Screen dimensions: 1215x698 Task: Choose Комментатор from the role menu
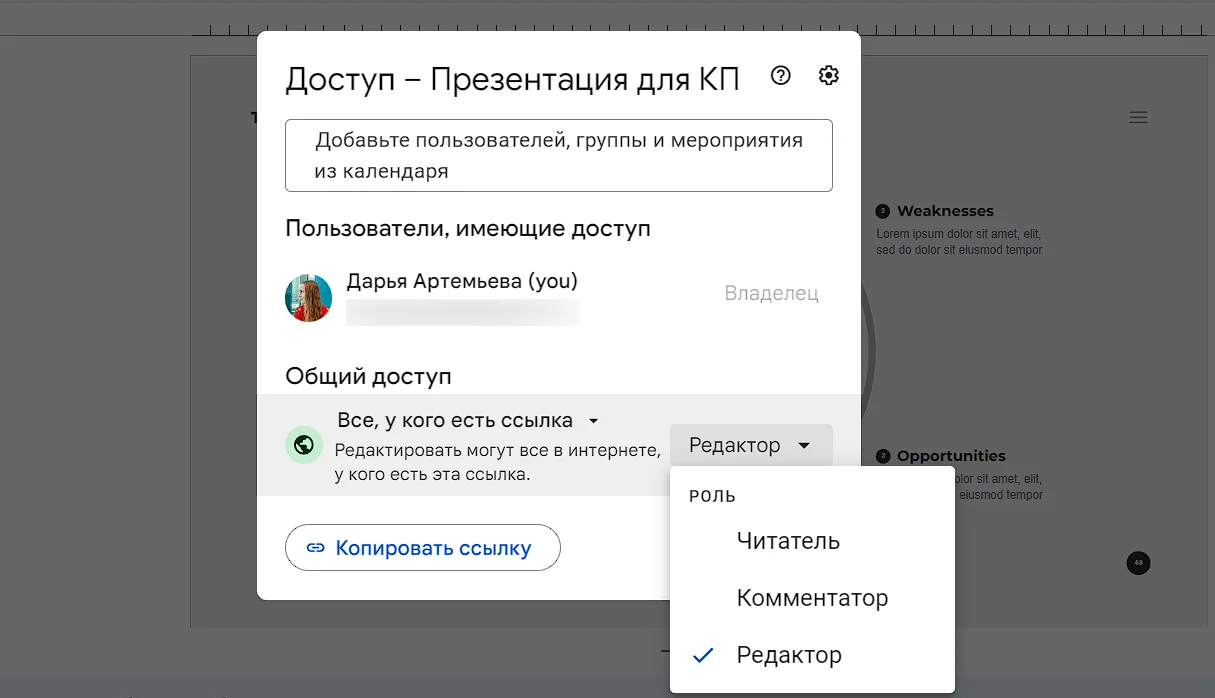[x=812, y=598]
